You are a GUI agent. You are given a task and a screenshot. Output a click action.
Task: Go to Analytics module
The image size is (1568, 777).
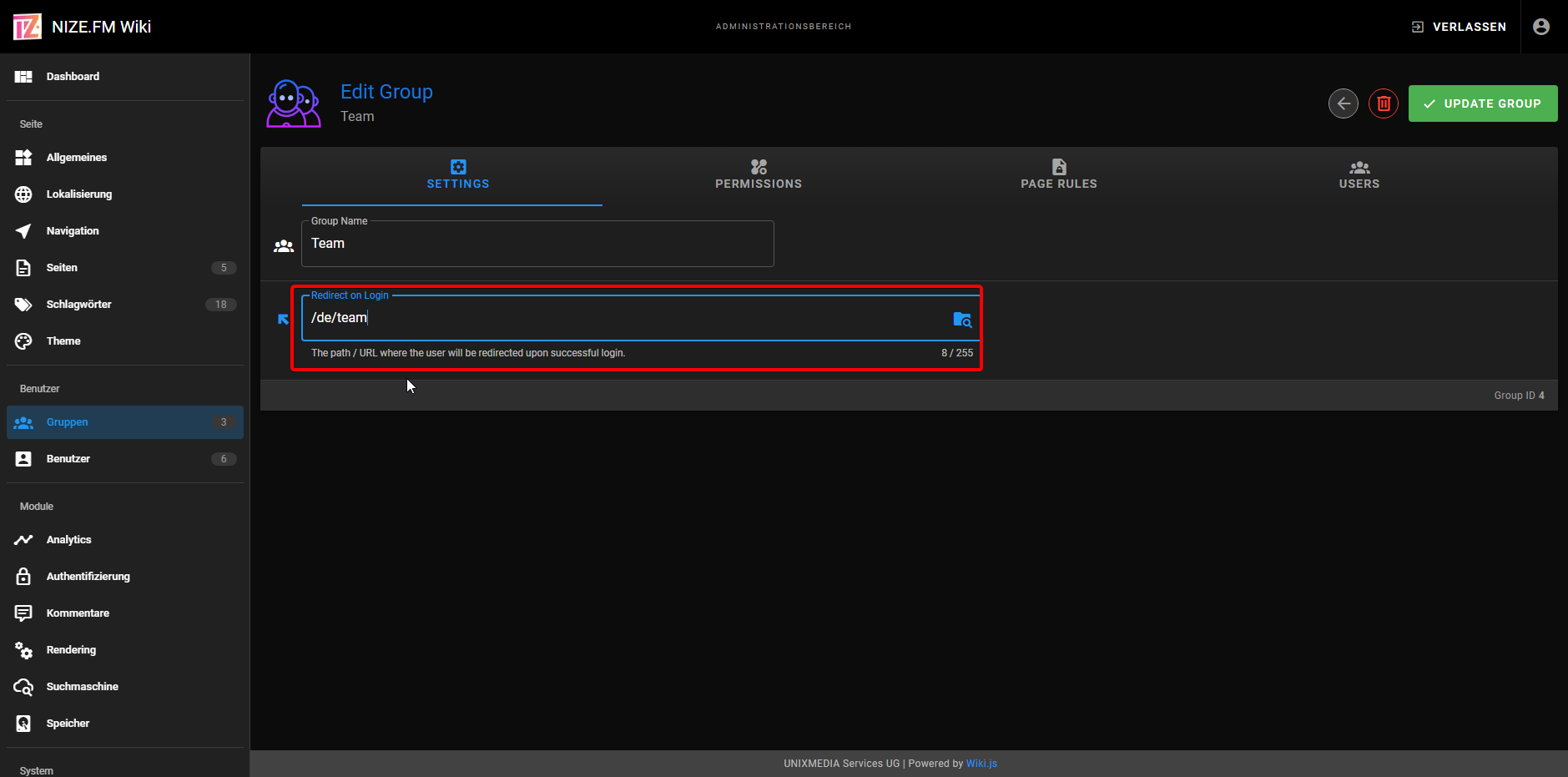[x=68, y=540]
